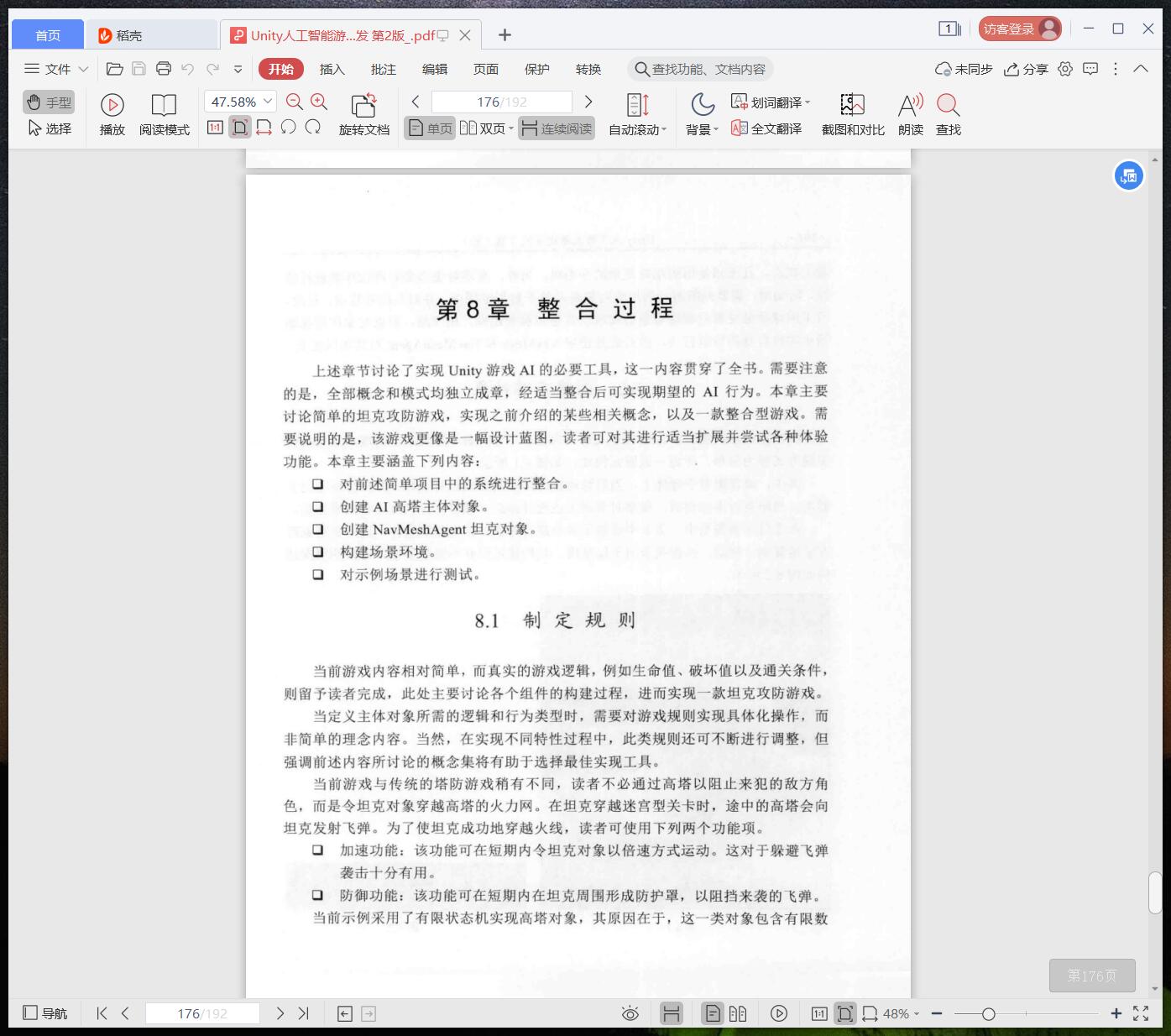This screenshot has width=1171, height=1036.
Task: Select the 保护 ribbon tab
Action: click(x=537, y=69)
